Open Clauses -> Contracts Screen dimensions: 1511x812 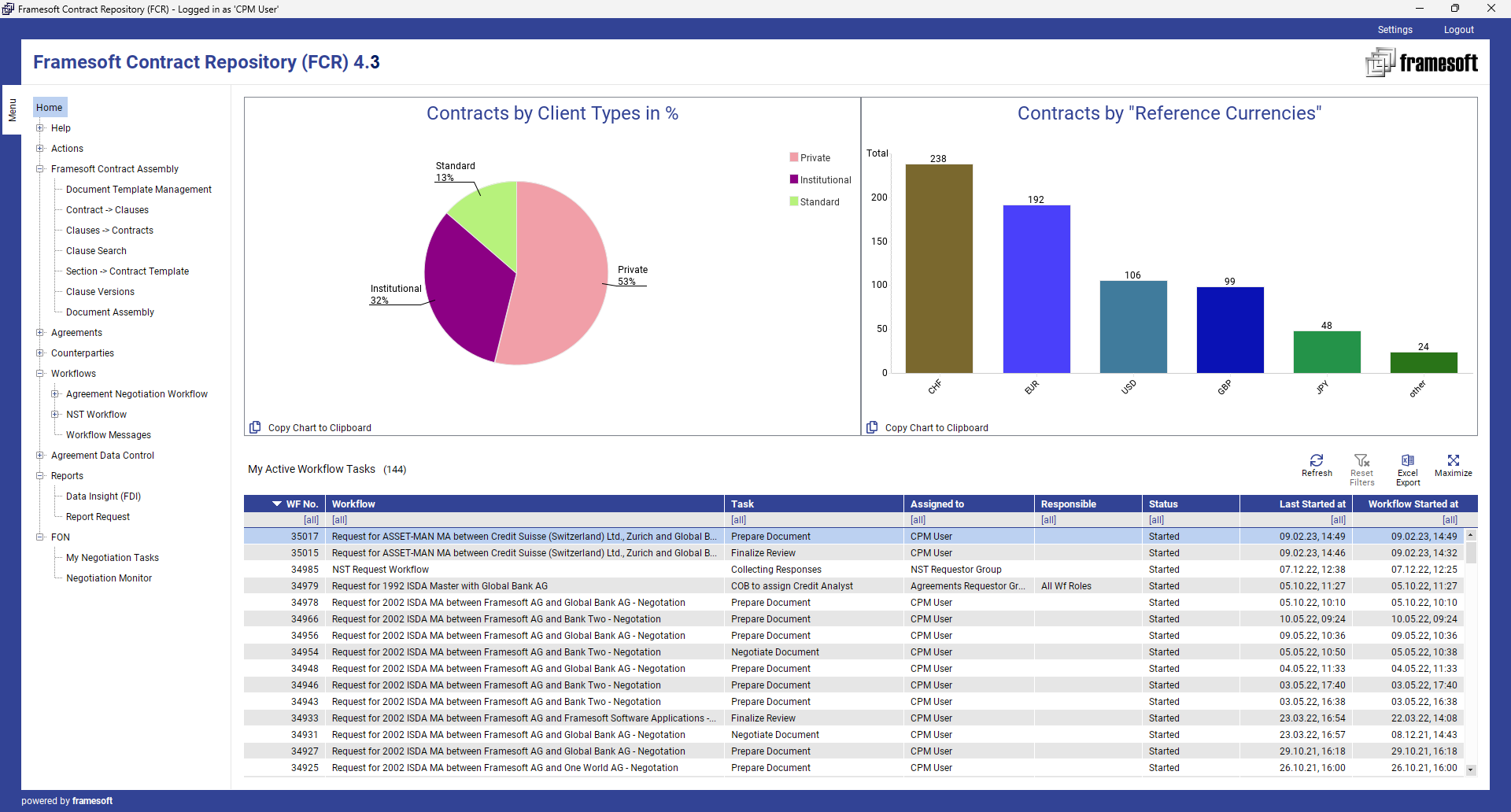click(109, 231)
